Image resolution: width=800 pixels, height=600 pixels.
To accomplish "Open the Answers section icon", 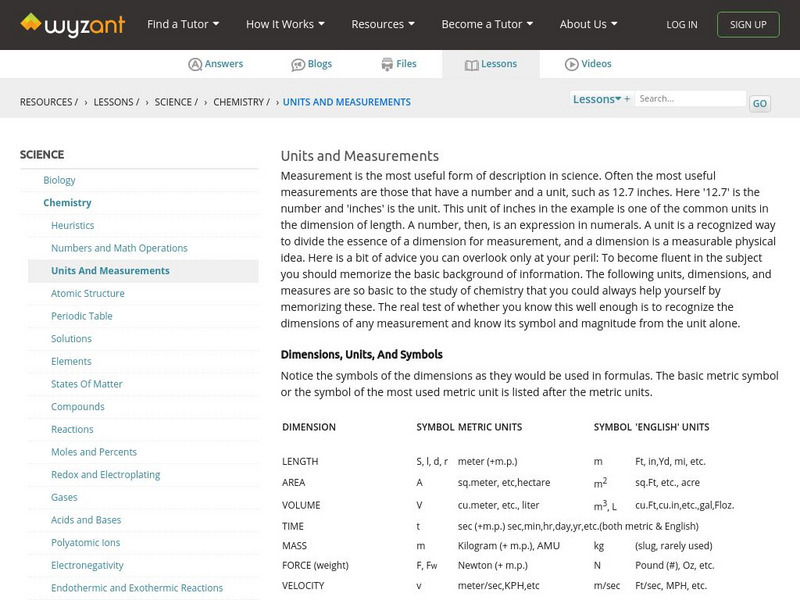I will click(195, 64).
